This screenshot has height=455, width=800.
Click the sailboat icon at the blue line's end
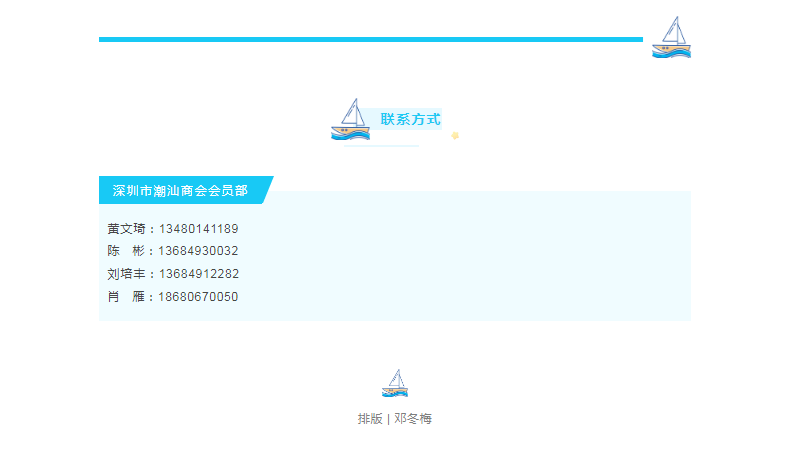click(x=671, y=38)
